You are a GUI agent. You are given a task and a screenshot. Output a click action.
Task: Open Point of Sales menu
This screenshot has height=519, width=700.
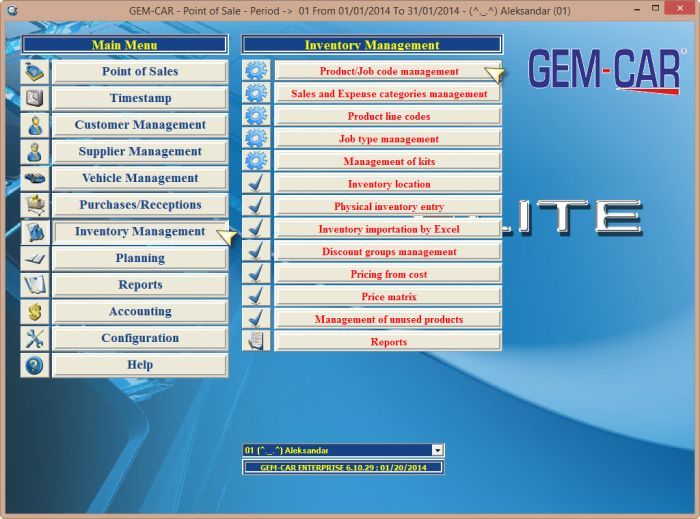140,71
